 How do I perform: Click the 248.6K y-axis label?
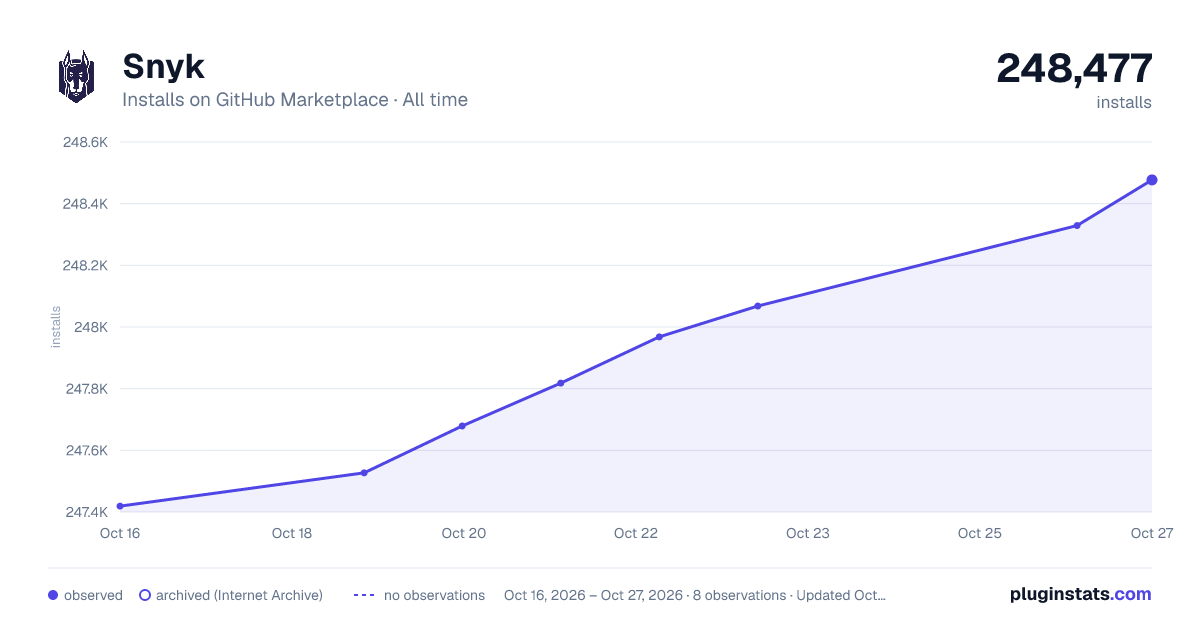[85, 143]
